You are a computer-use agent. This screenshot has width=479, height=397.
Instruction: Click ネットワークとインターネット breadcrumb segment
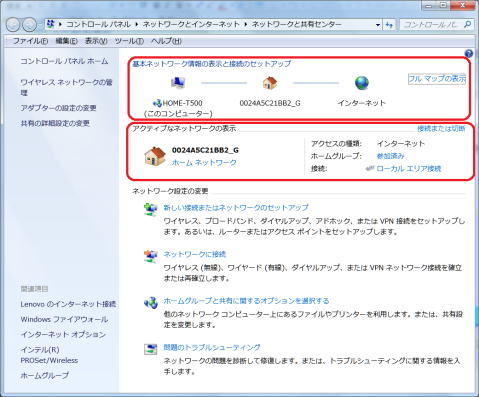click(191, 24)
